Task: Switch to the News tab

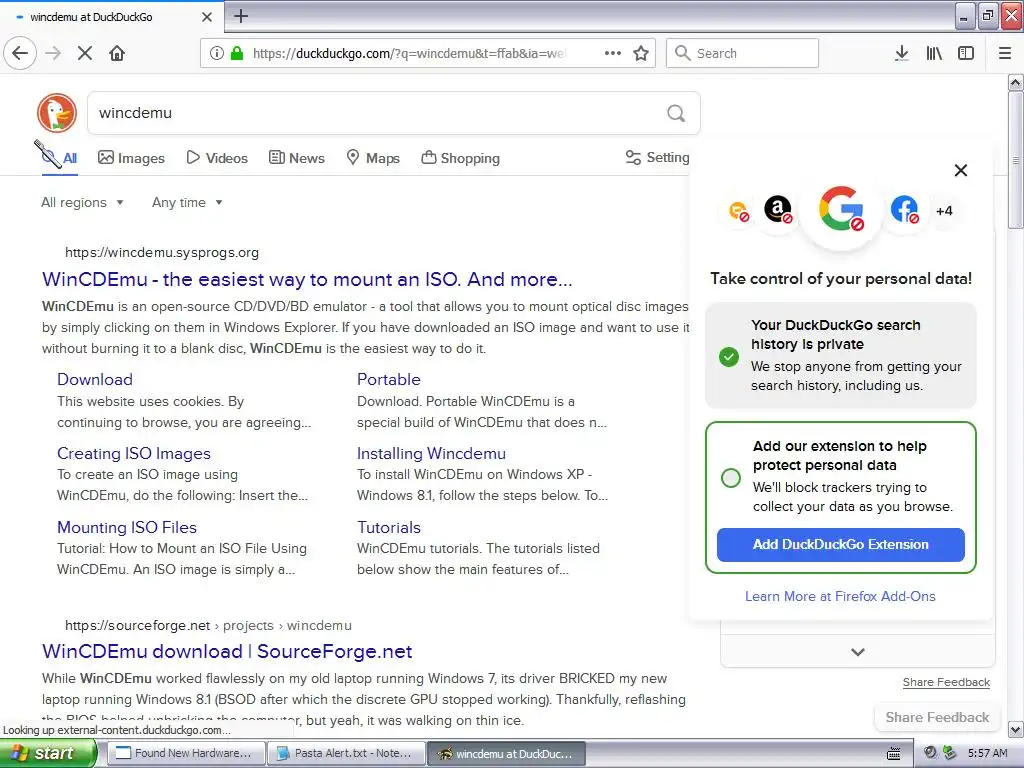Action: coord(296,158)
